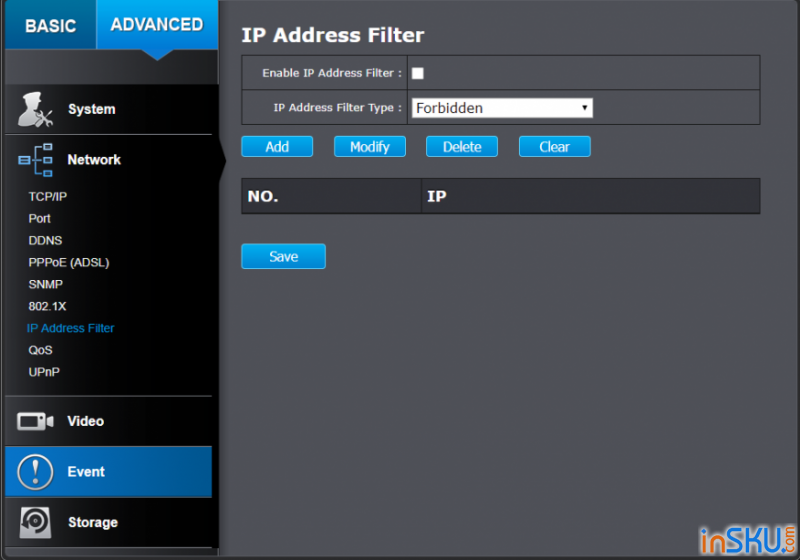
Task: Save the IP filter settings
Action: (x=283, y=257)
